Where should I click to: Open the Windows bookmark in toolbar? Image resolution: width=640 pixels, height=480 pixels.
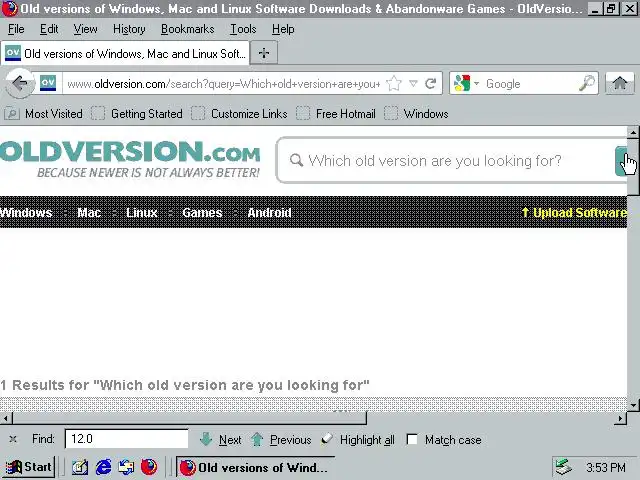tap(417, 113)
